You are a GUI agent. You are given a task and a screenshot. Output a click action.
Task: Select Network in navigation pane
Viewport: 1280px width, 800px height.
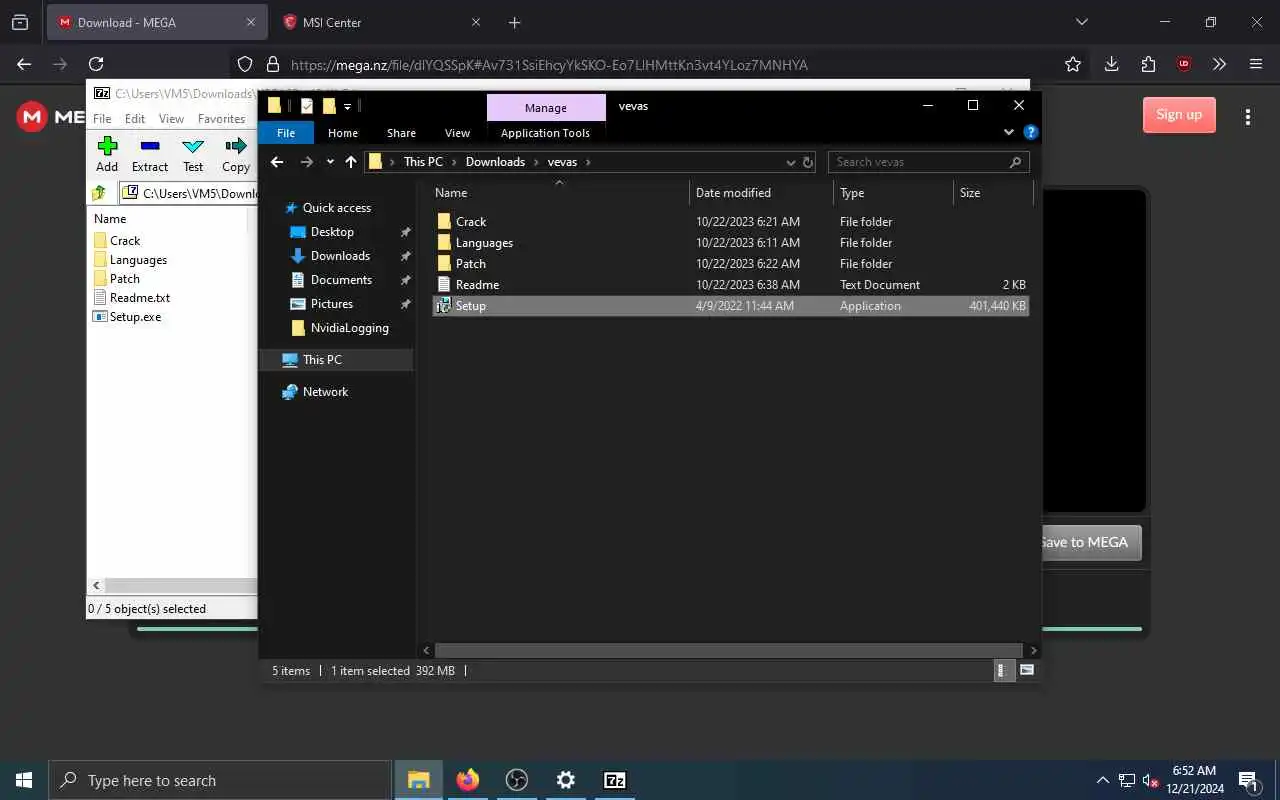[325, 392]
